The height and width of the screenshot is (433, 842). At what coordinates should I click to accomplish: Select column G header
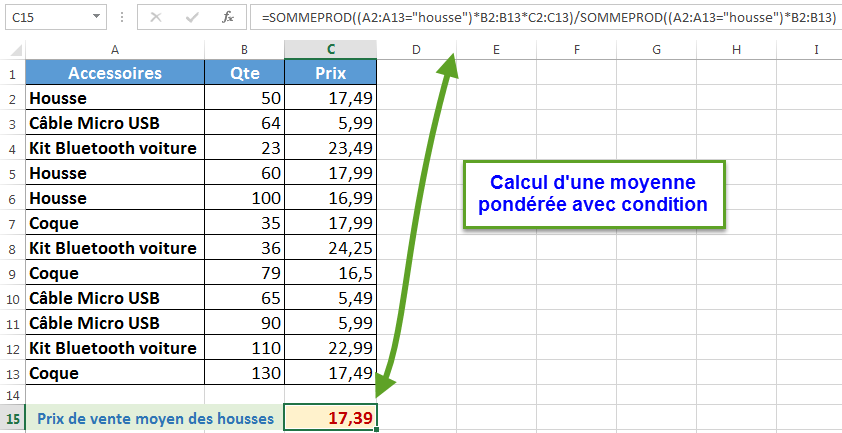tap(656, 50)
